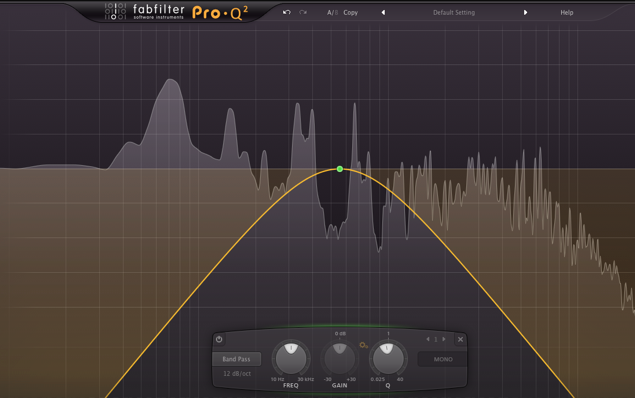Toggle the MONO channel mode button
Viewport: 635px width, 398px height.
pos(443,359)
